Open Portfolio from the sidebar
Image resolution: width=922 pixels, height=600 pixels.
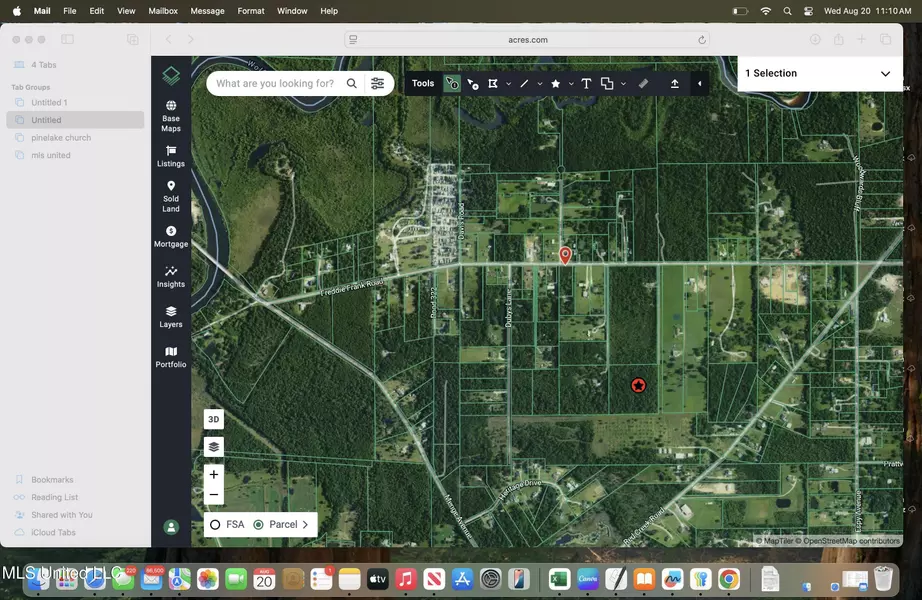pyautogui.click(x=171, y=357)
